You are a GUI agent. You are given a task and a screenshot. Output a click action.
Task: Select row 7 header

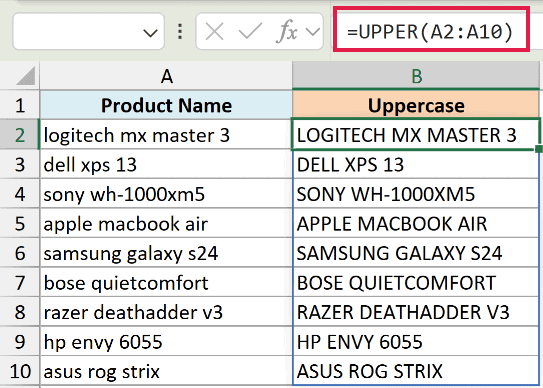[20, 282]
